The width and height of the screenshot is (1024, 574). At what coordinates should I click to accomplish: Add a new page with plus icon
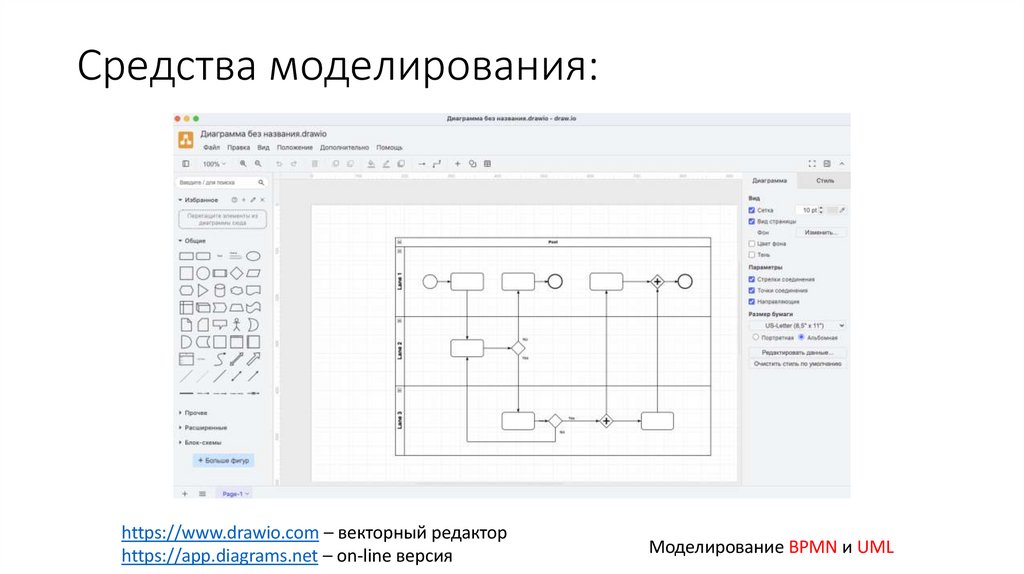(x=185, y=494)
